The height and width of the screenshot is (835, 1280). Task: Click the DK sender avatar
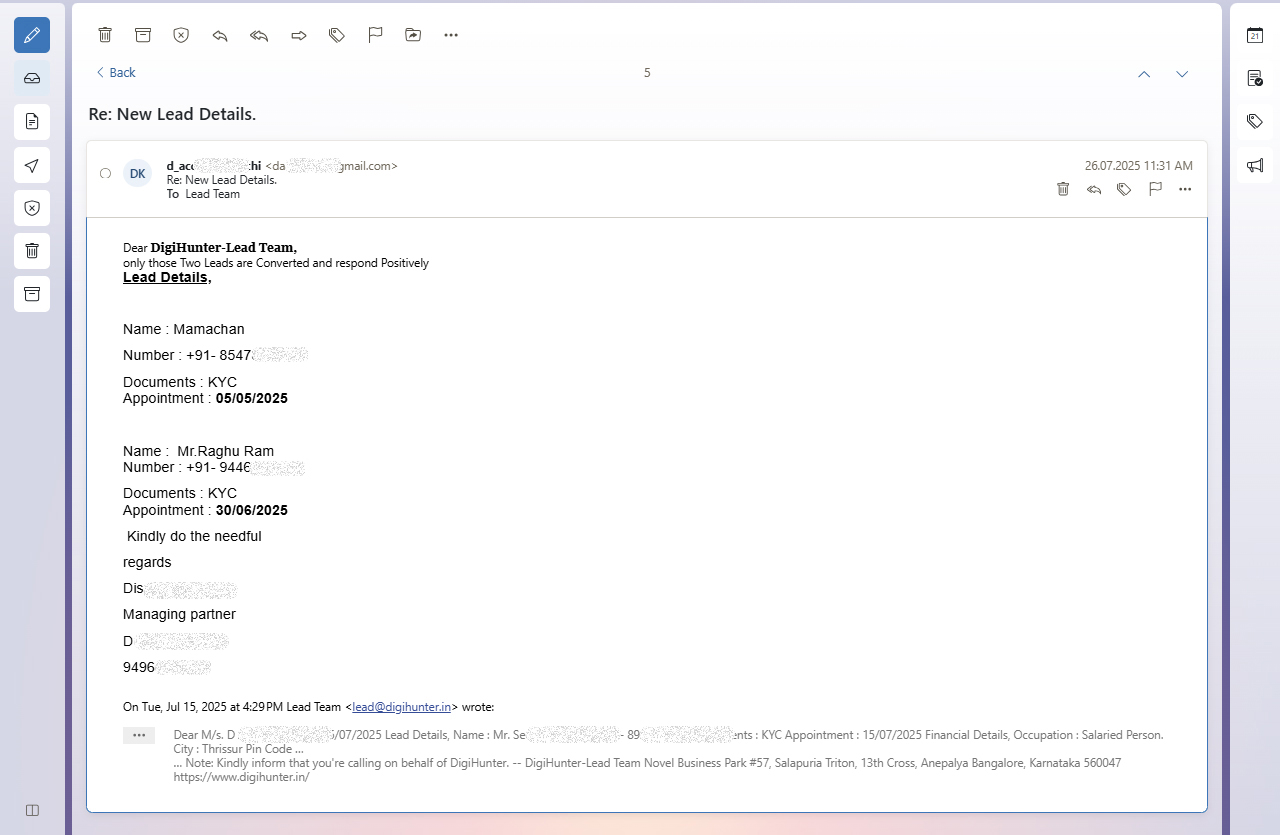click(138, 174)
